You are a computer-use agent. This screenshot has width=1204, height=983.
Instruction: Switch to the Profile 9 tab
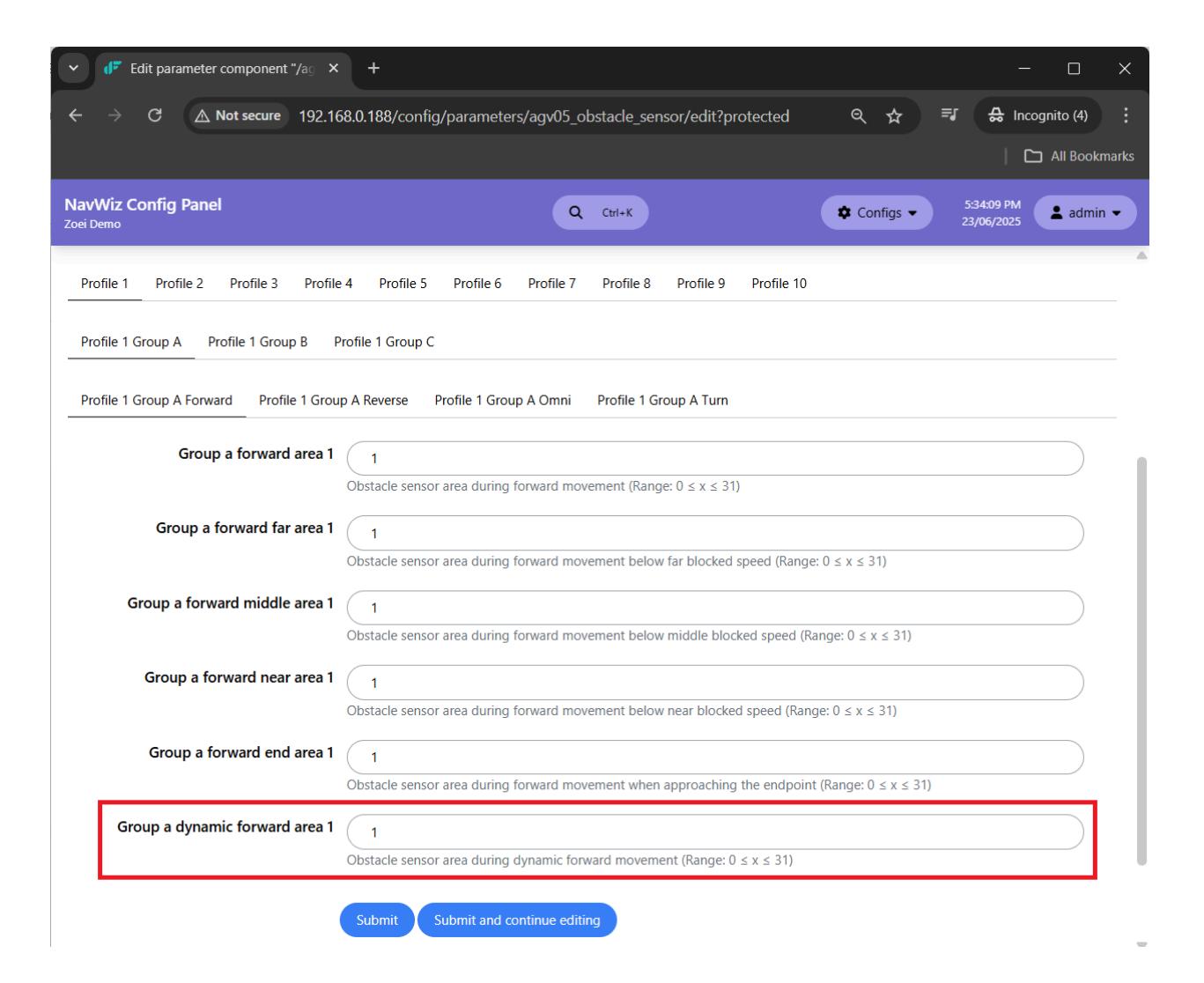click(701, 284)
